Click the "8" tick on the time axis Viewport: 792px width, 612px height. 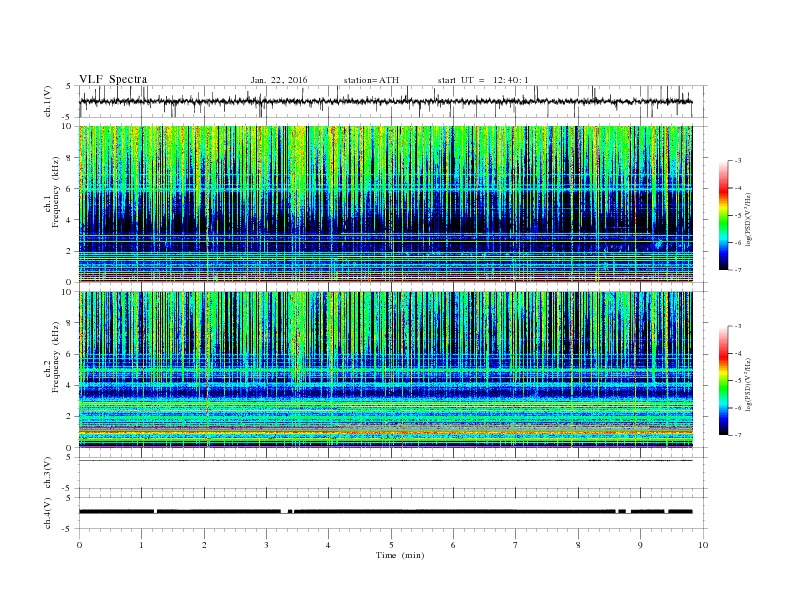click(578, 545)
